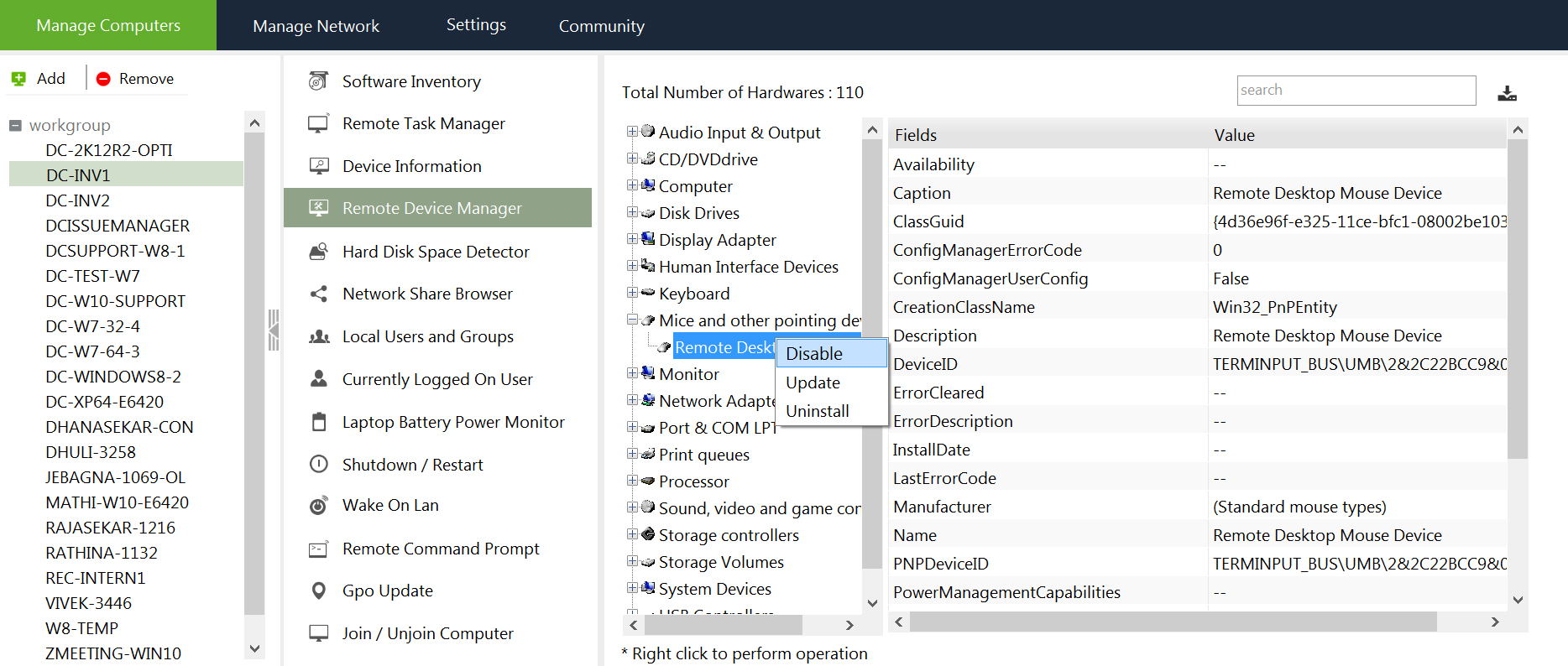Select Disable in the context menu
The width and height of the screenshot is (1568, 666).
click(x=814, y=354)
